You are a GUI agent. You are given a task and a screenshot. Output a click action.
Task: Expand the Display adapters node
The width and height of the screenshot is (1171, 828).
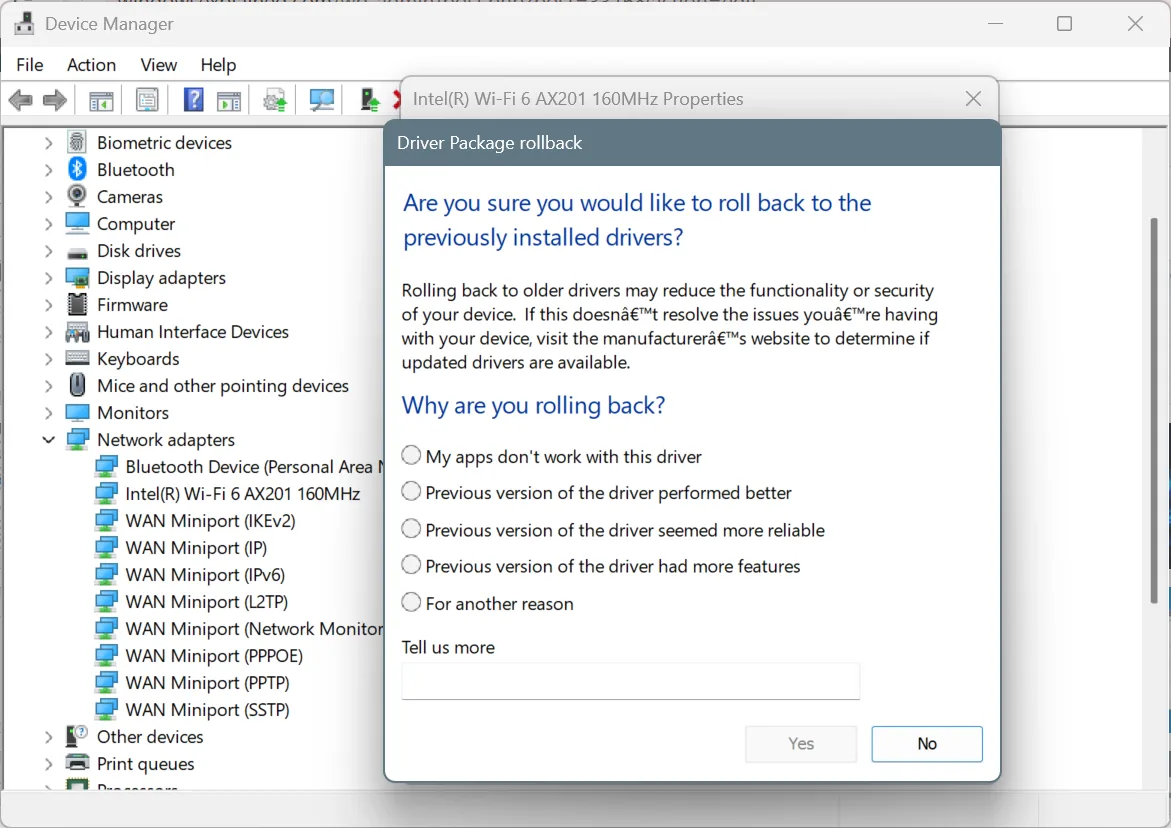click(x=49, y=278)
